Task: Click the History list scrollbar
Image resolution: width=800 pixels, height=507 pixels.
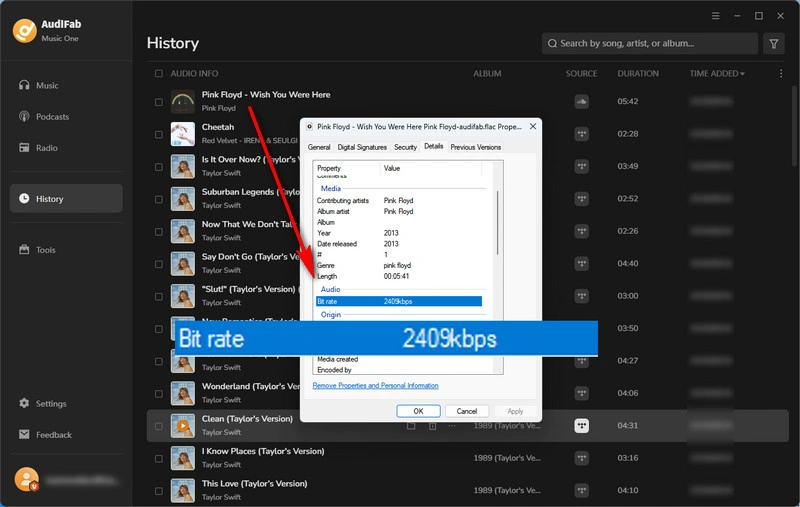Action: pyautogui.click(x=794, y=125)
